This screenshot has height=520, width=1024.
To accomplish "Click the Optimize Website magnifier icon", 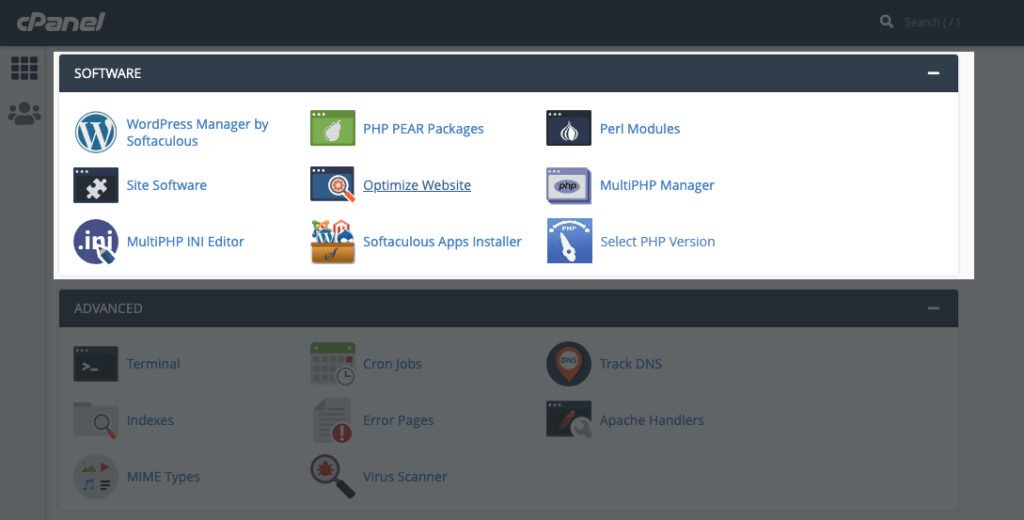I will tap(332, 184).
